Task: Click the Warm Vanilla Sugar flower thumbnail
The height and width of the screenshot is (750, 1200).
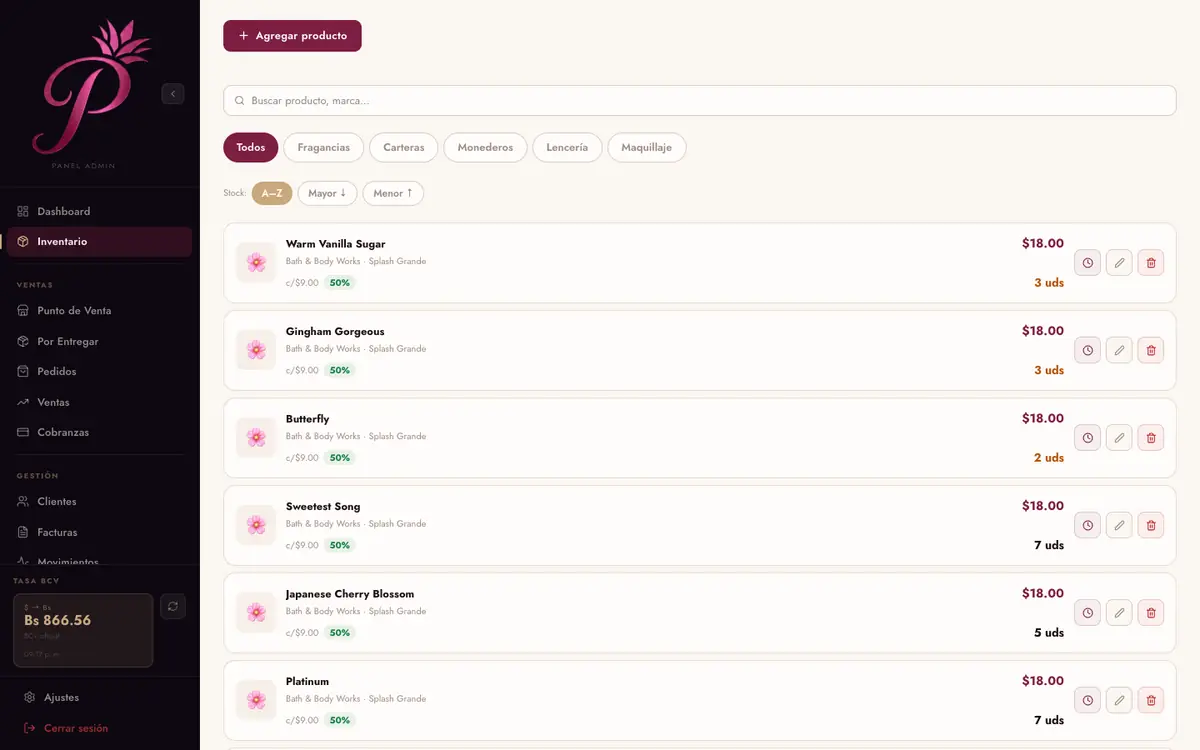Action: (256, 263)
